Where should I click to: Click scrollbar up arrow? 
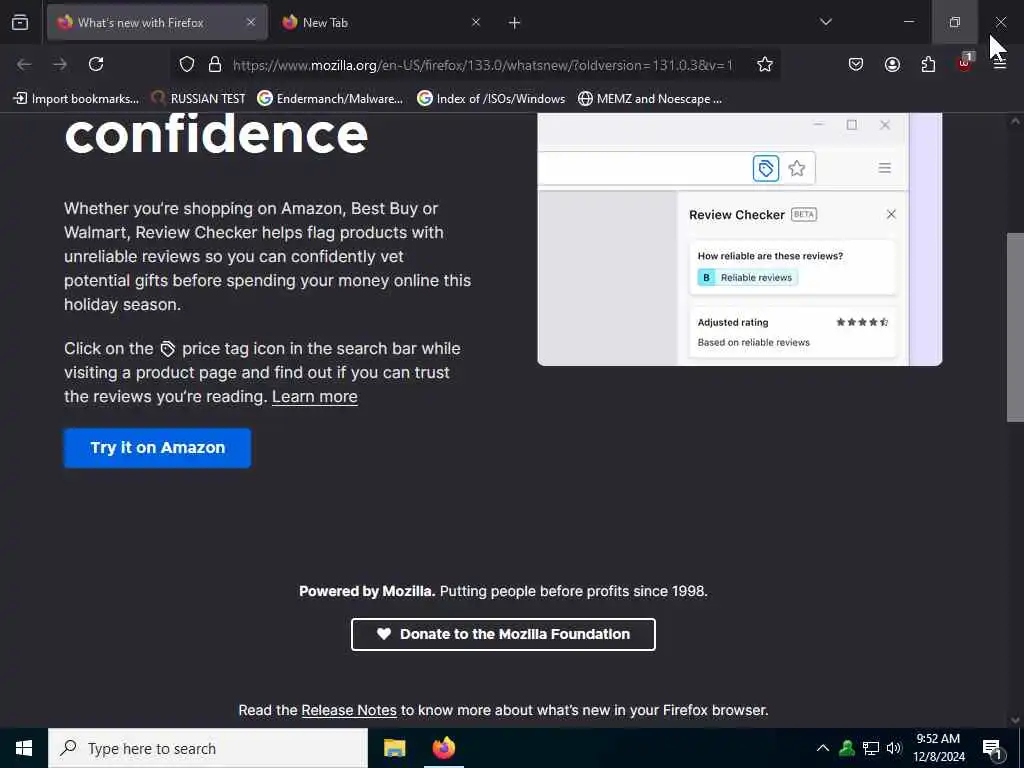coord(1015,121)
